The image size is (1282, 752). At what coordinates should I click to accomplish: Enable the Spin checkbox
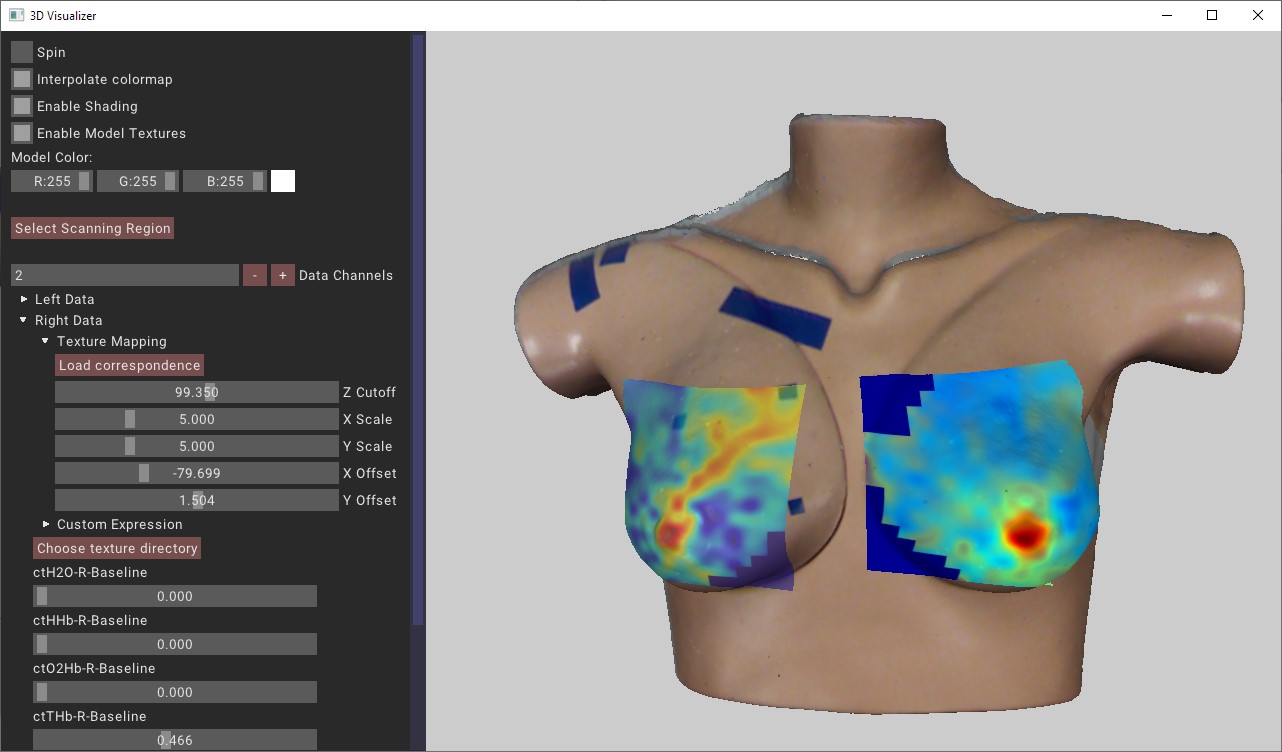pos(22,52)
